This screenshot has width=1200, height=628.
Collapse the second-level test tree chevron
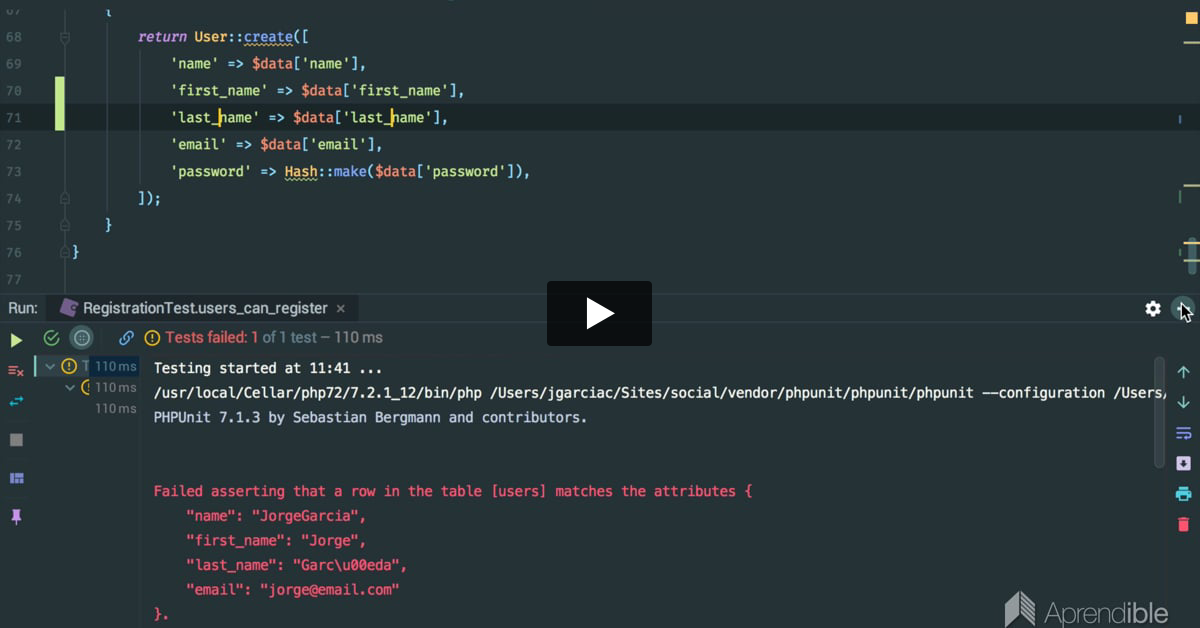pos(70,387)
